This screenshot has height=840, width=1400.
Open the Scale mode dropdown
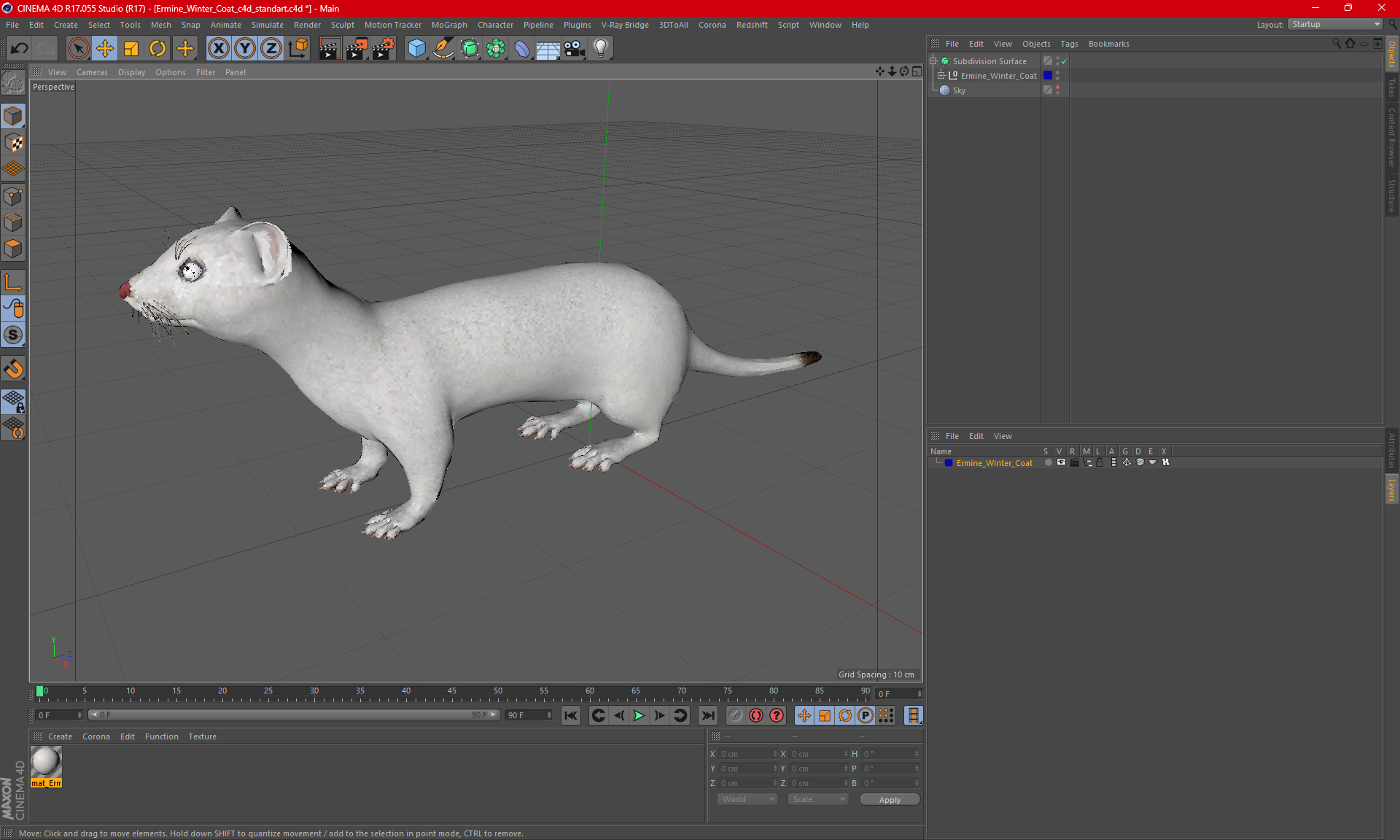[x=818, y=799]
